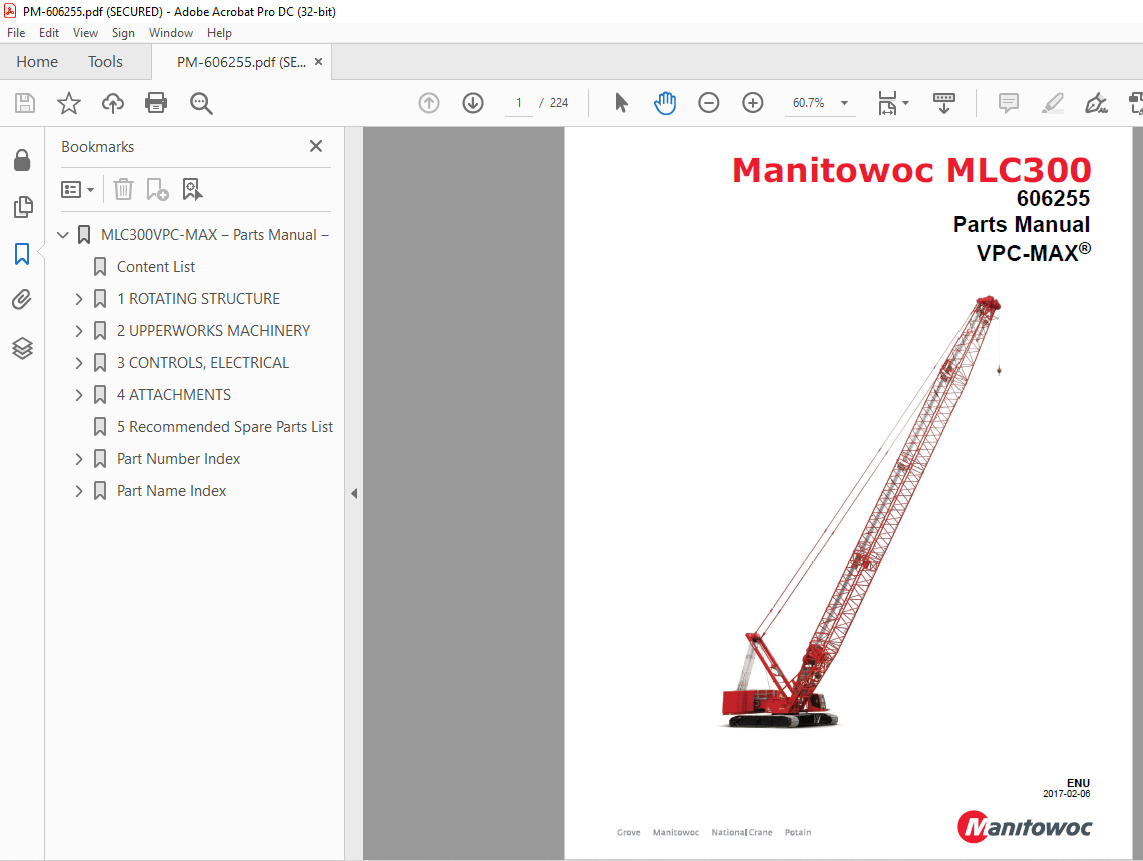Choose the Selection arrow tool
Viewport: 1143px width, 861px height.
point(621,103)
